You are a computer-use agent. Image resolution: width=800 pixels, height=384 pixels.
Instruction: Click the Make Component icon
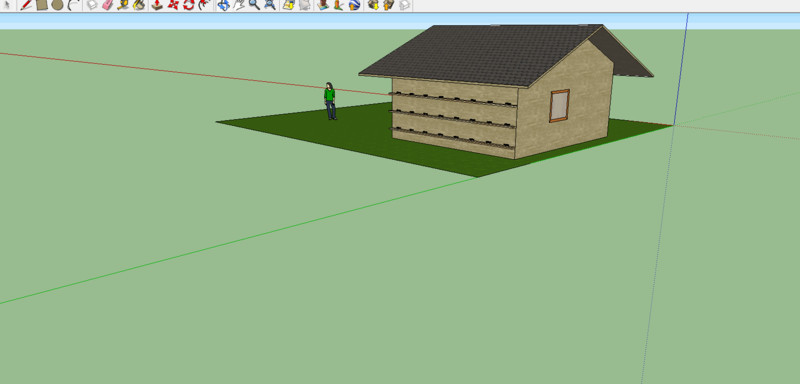pos(92,5)
